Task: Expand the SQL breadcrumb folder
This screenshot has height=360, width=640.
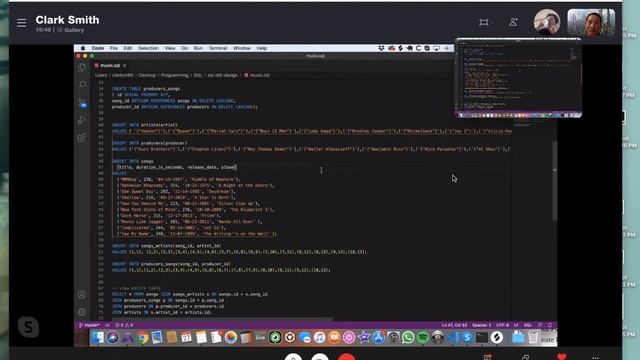Action: click(198, 76)
